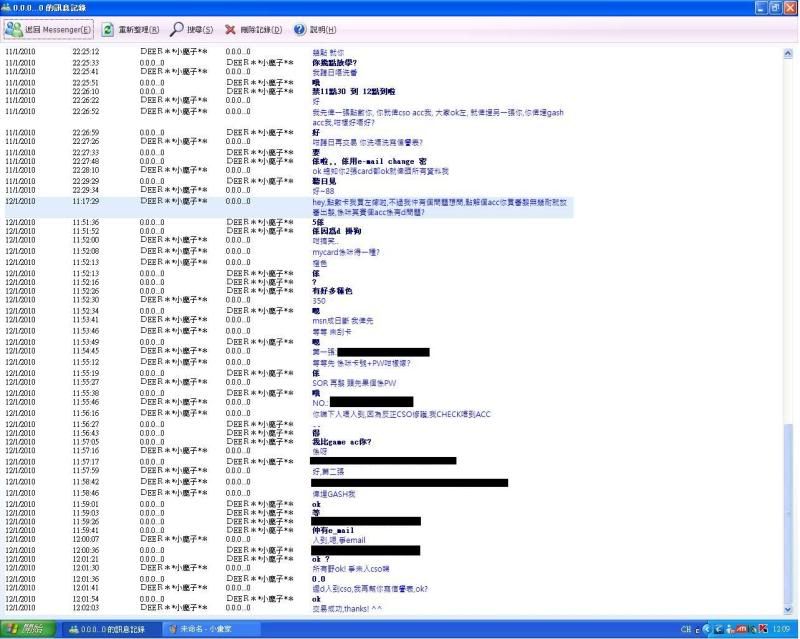This screenshot has height=639, width=800.
Task: Click the message starting 'msn' at 11:53:41
Action: (x=342, y=321)
